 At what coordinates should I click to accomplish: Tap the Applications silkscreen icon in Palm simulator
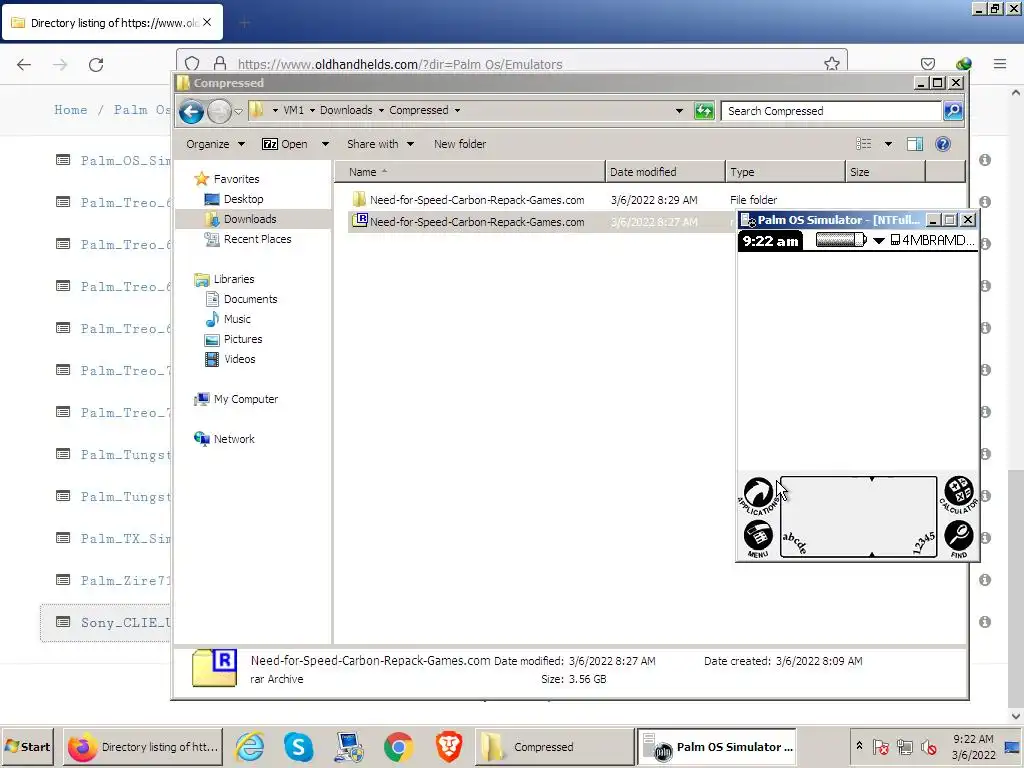click(758, 494)
